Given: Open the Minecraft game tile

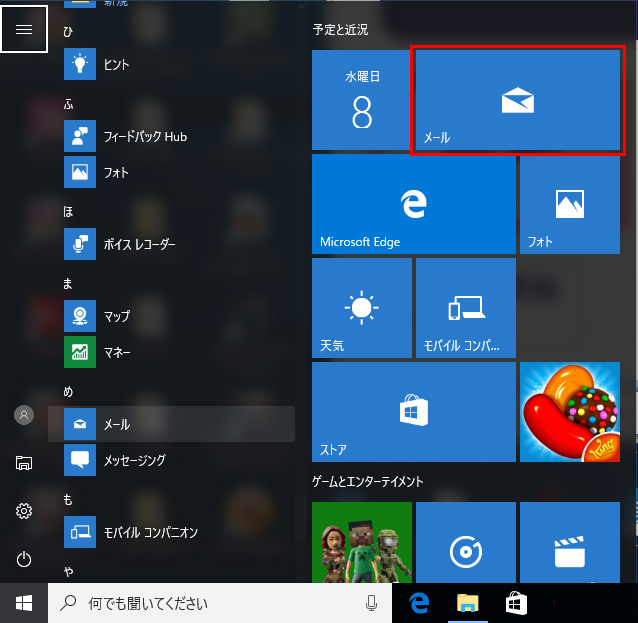Looking at the screenshot, I should point(361,545).
